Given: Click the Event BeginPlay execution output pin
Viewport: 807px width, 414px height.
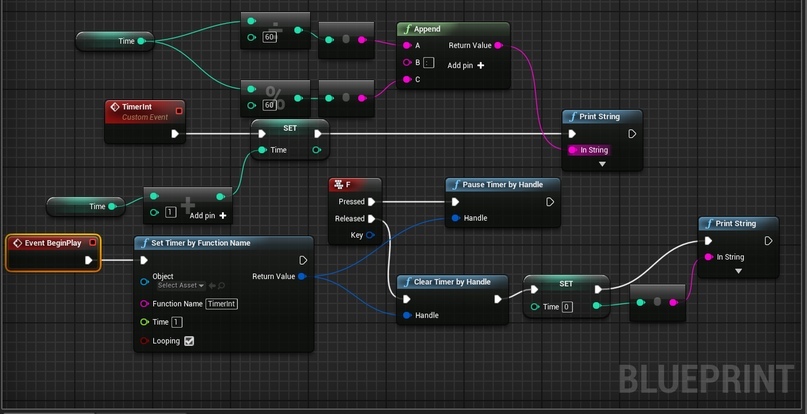Looking at the screenshot, I should [x=89, y=261].
